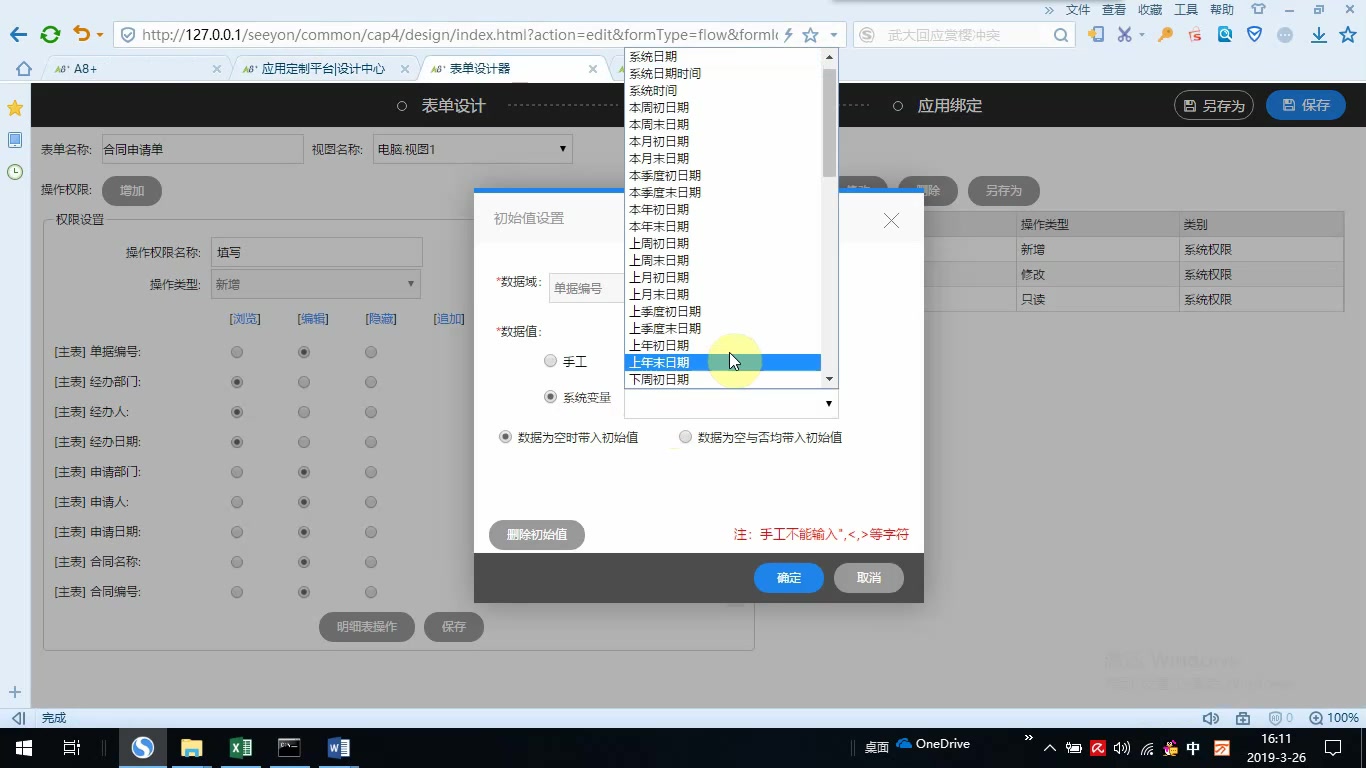Switch to 应用定制平台|设计中心 tab
This screenshot has height=768, width=1366.
[x=324, y=69]
